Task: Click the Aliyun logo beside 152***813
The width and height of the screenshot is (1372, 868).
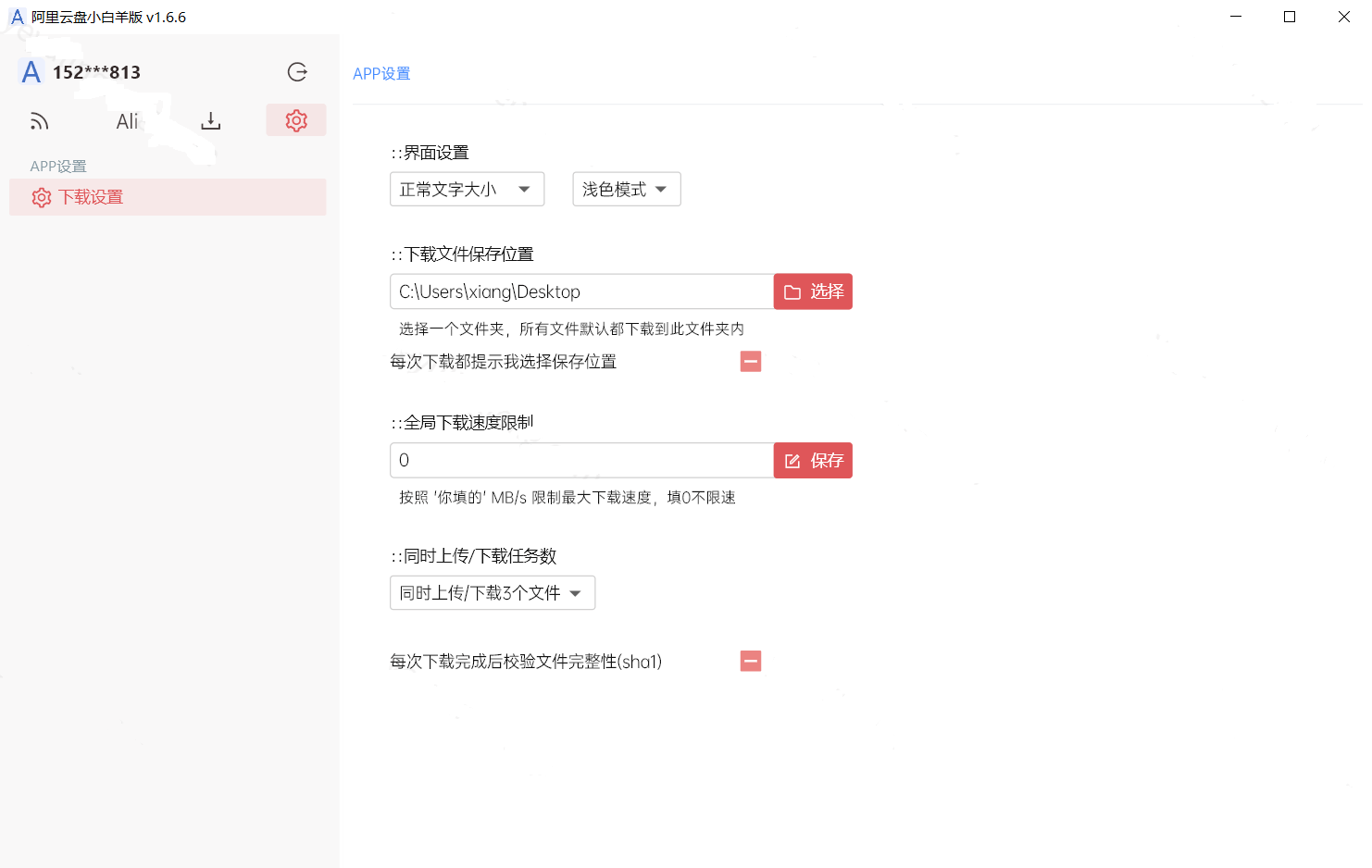Action: tap(31, 72)
